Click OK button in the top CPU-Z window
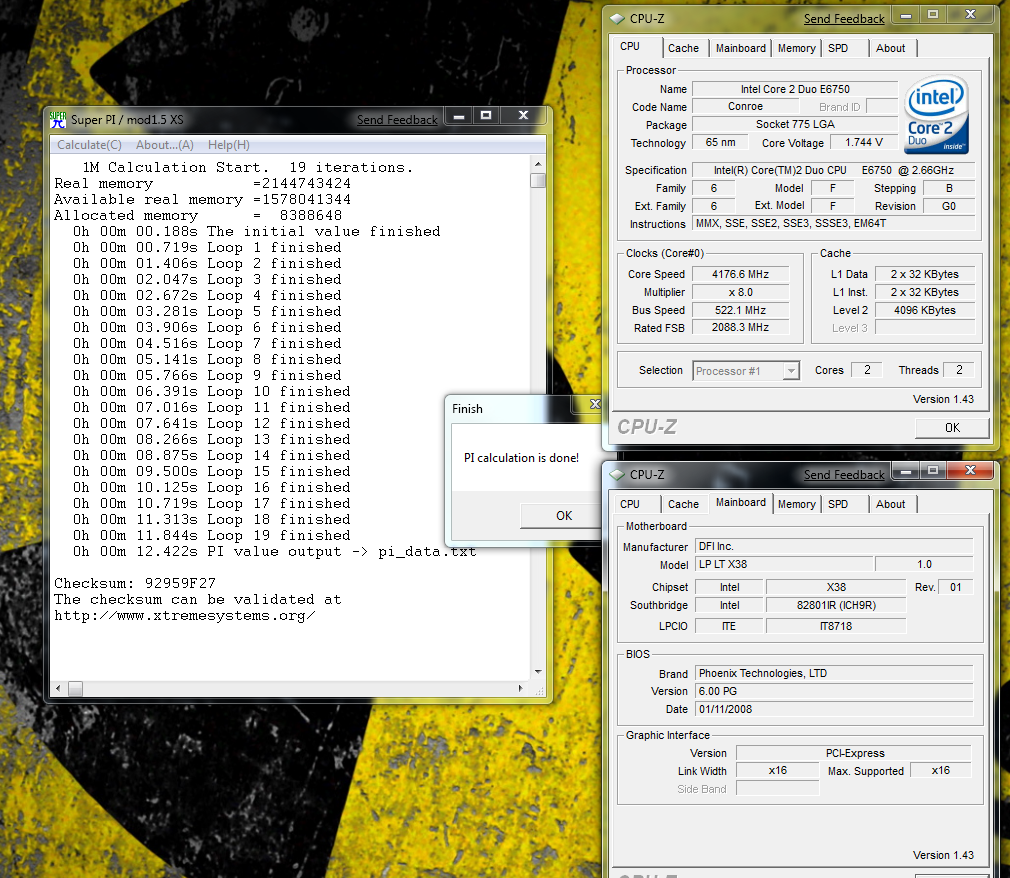 (952, 428)
